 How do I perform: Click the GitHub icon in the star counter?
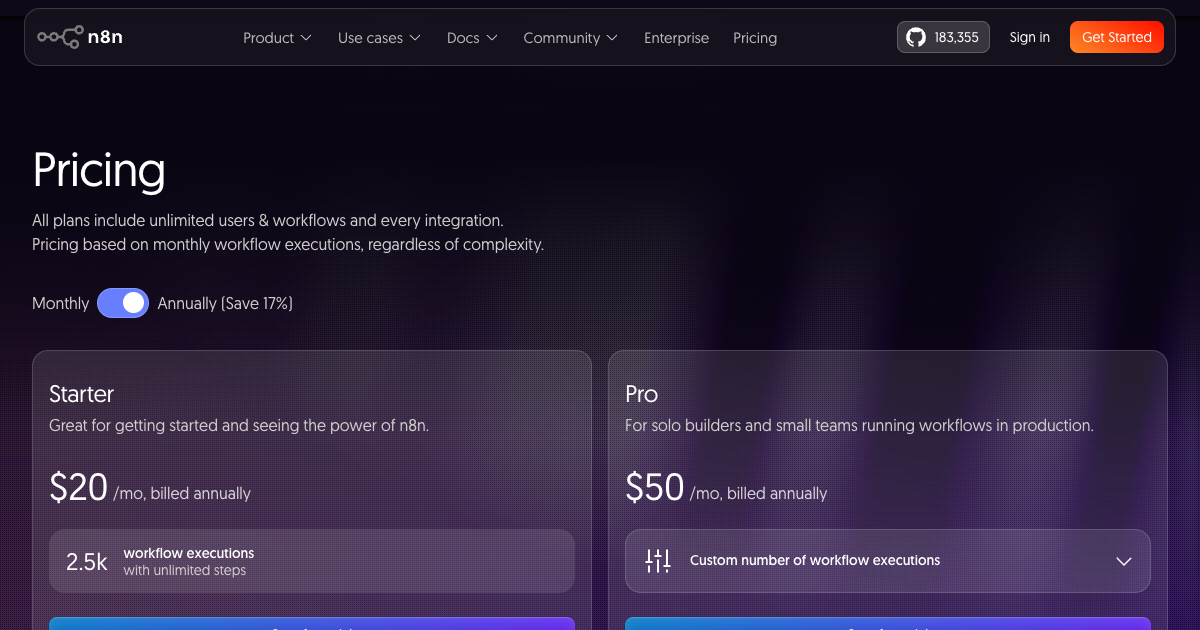(915, 37)
